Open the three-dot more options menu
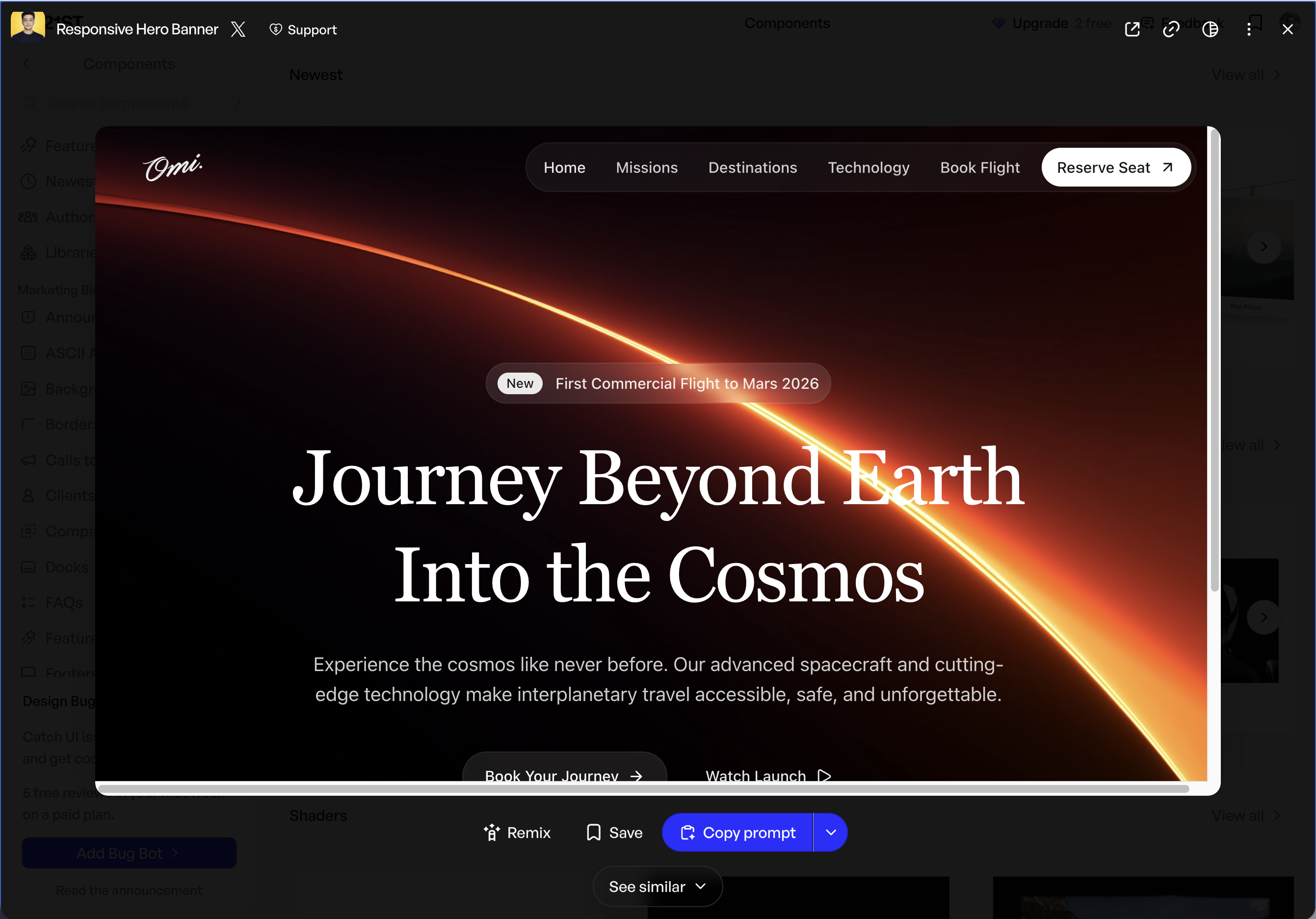The width and height of the screenshot is (1316, 919). click(x=1249, y=29)
